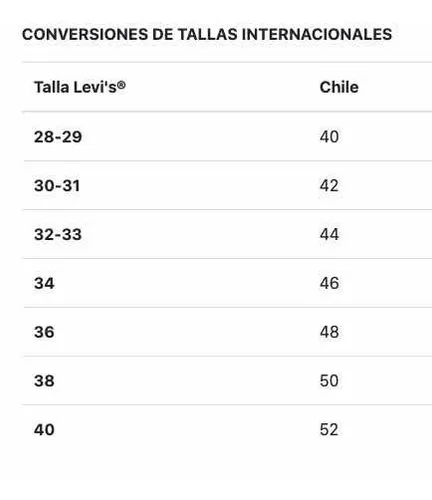432x500 pixels.
Task: Select the Chile column header
Action: (x=339, y=87)
